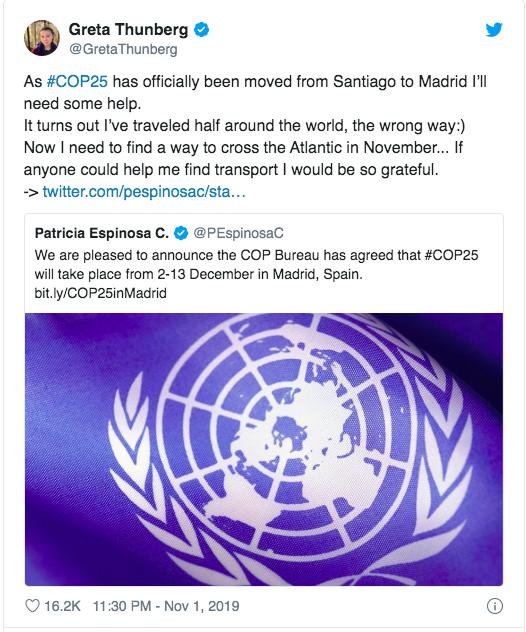Click the 11:30 PM - Nov 1, 2019 timestamp
The height and width of the screenshot is (632, 526).
pyautogui.click(x=166, y=606)
